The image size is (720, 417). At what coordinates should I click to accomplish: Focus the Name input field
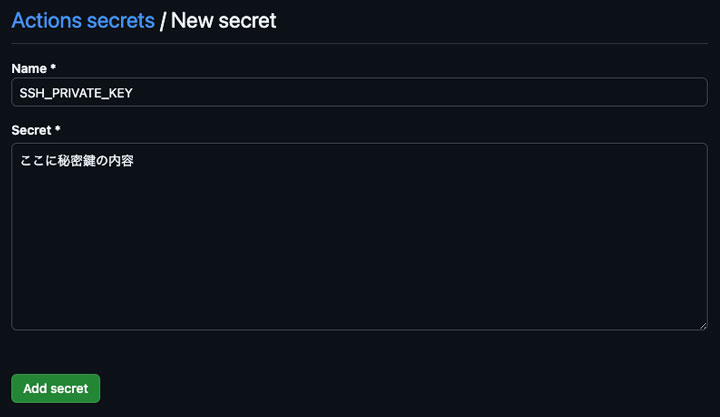point(359,92)
